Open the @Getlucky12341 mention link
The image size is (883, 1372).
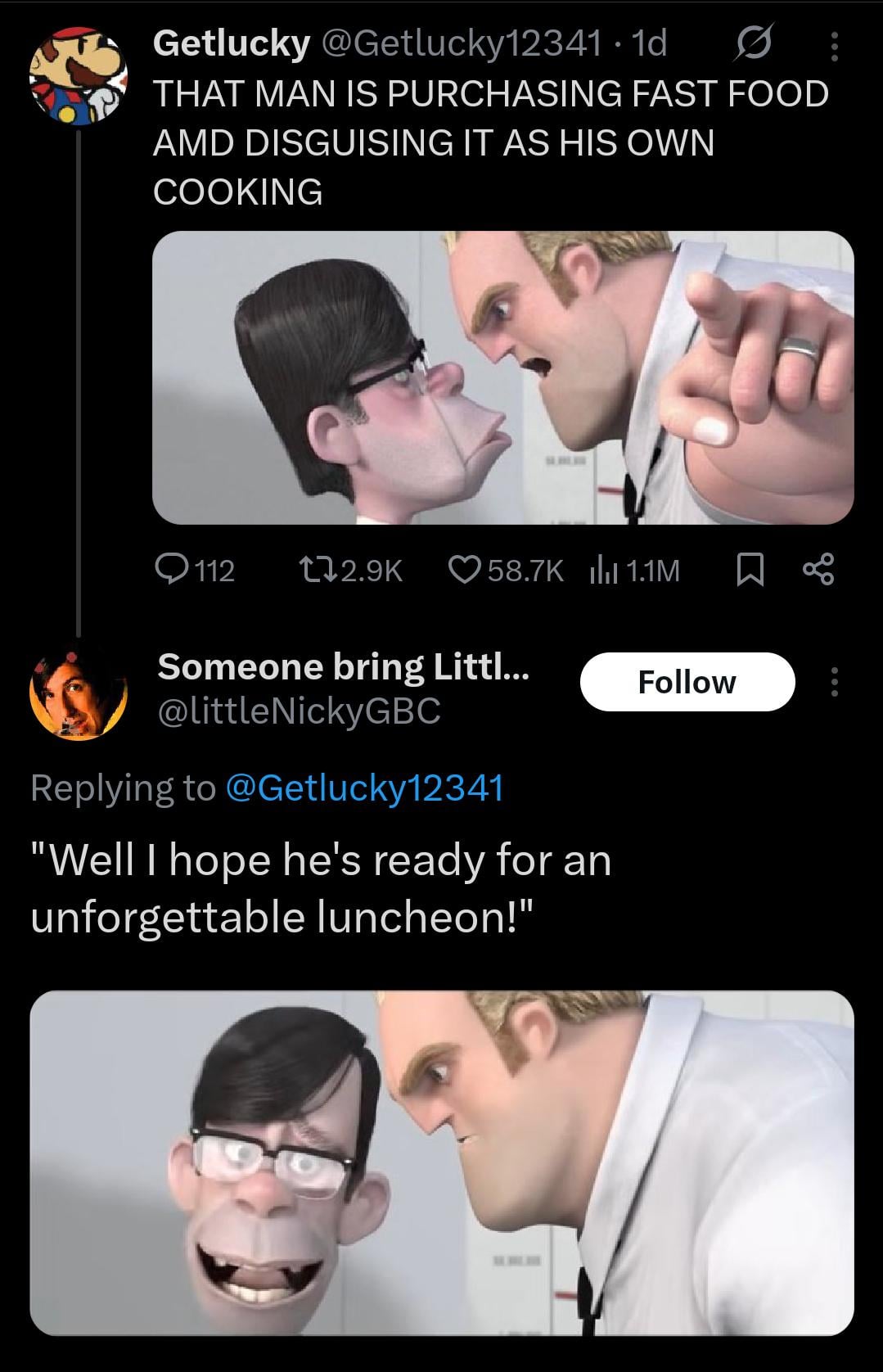tap(363, 788)
